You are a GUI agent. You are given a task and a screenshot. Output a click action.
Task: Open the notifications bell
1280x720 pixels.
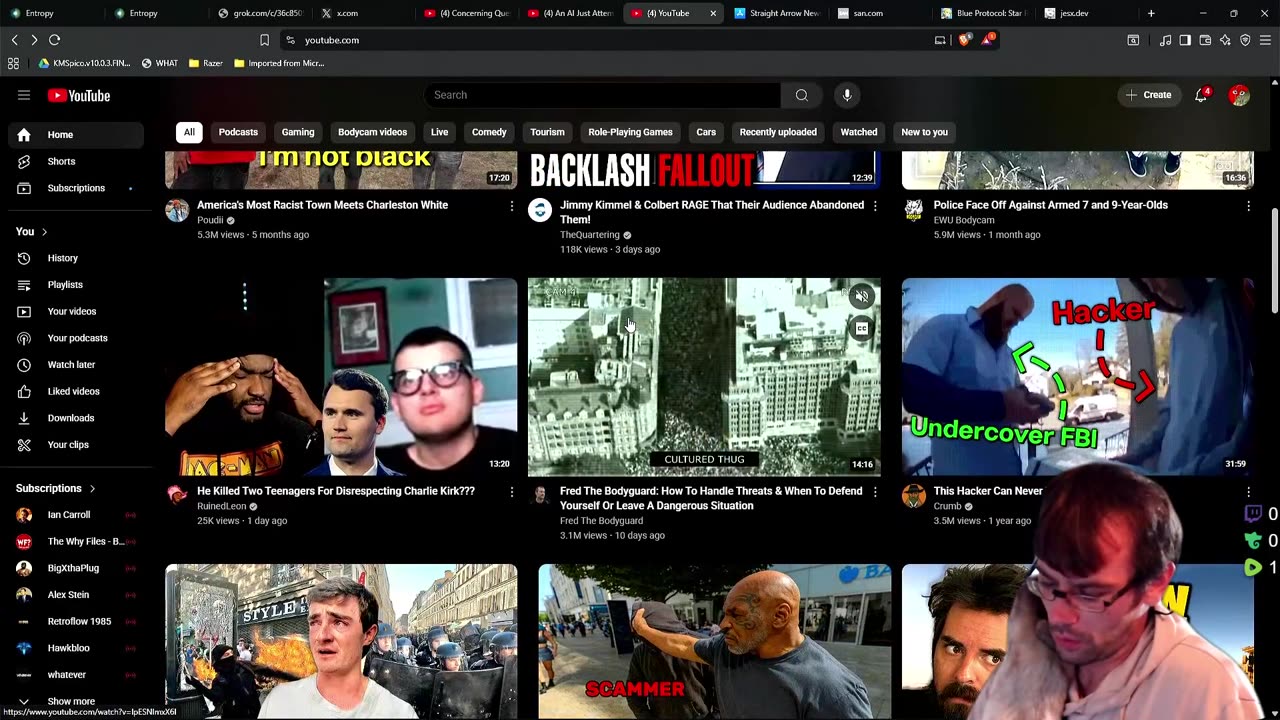coord(1201,95)
